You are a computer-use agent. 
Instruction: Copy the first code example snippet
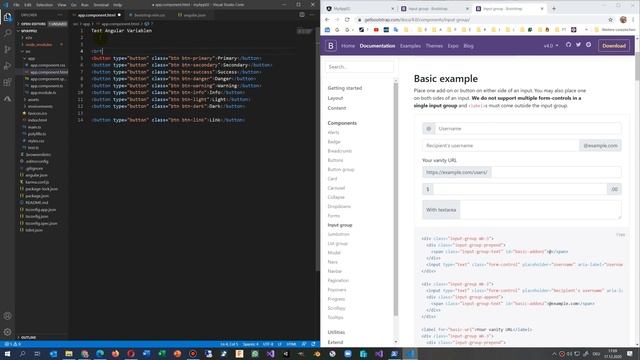point(620,235)
